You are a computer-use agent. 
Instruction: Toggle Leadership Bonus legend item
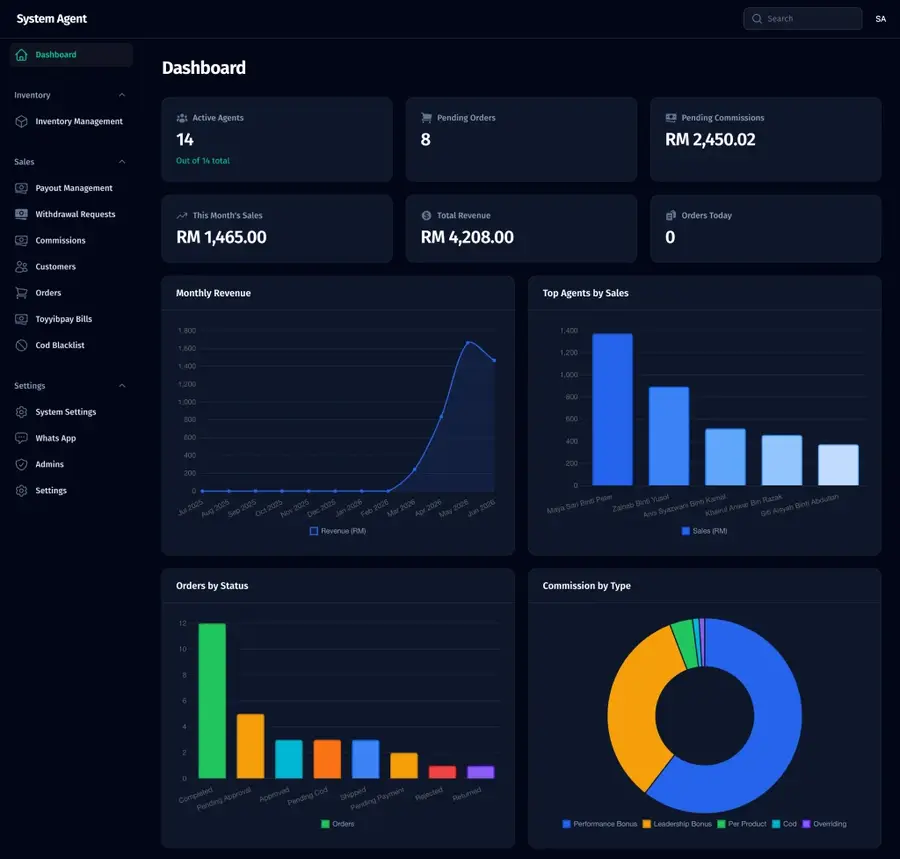(x=677, y=824)
